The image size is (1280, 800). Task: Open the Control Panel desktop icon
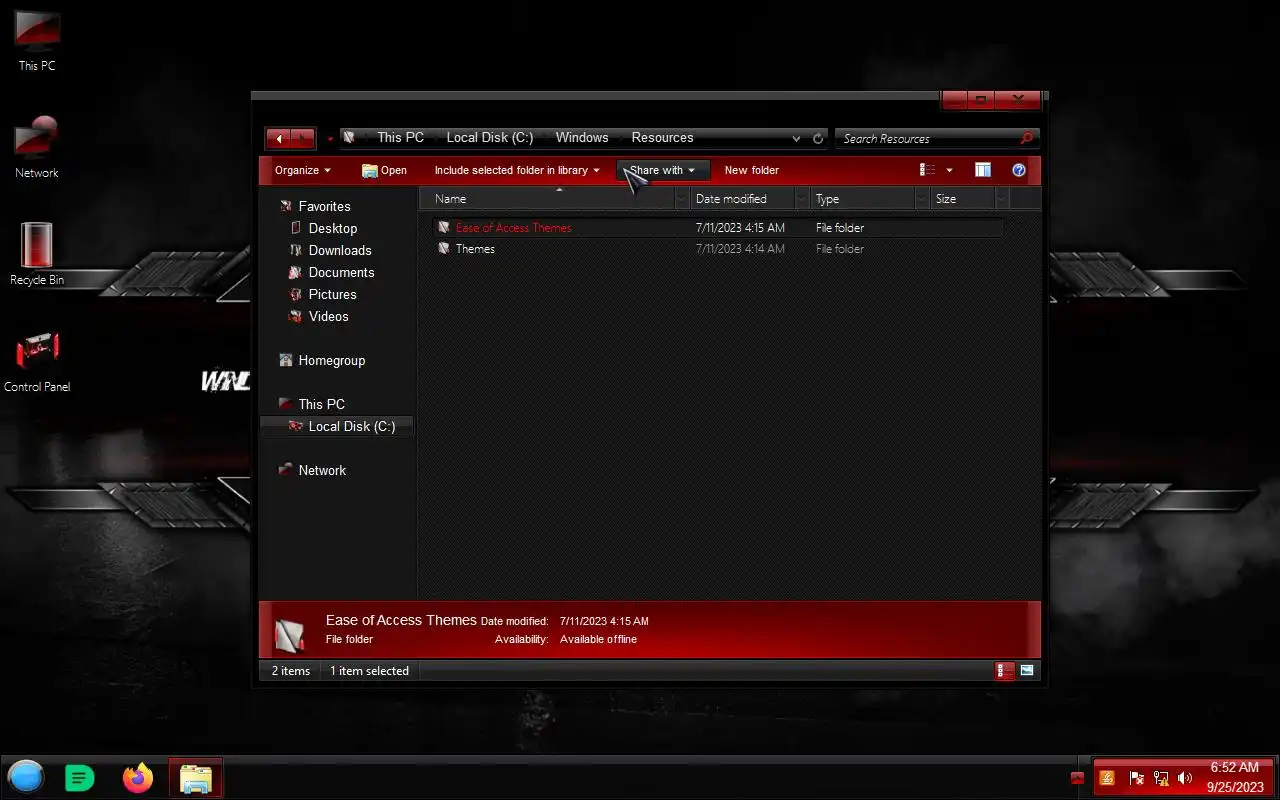[x=37, y=362]
